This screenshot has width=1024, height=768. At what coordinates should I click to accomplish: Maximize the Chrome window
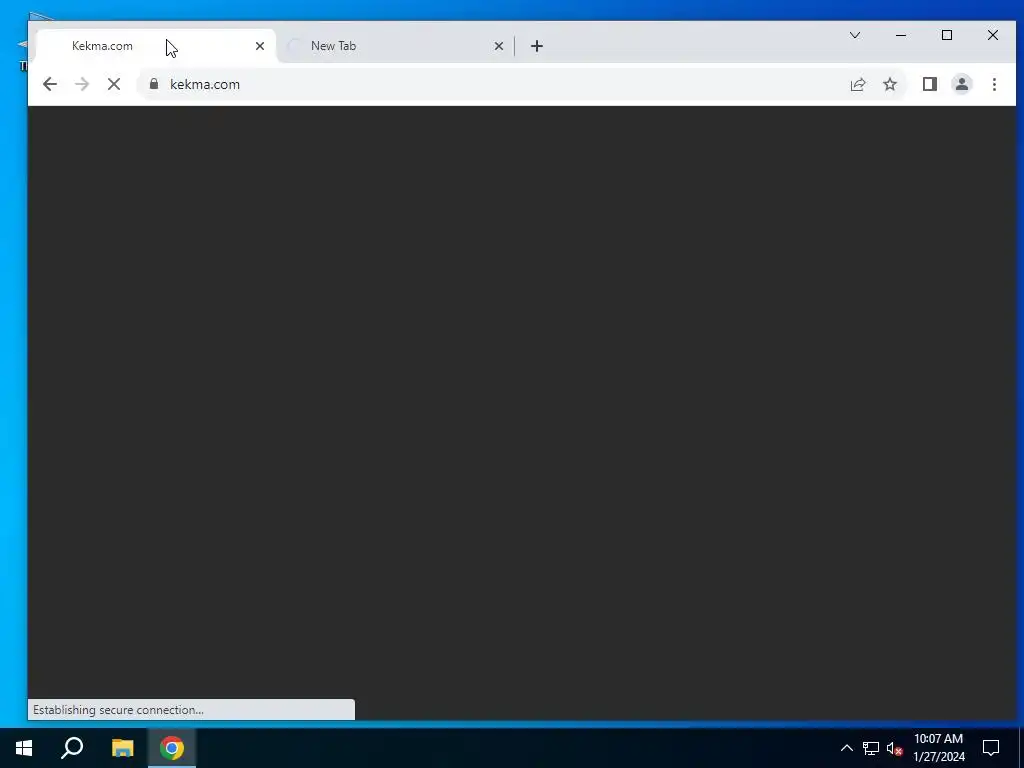tap(947, 35)
